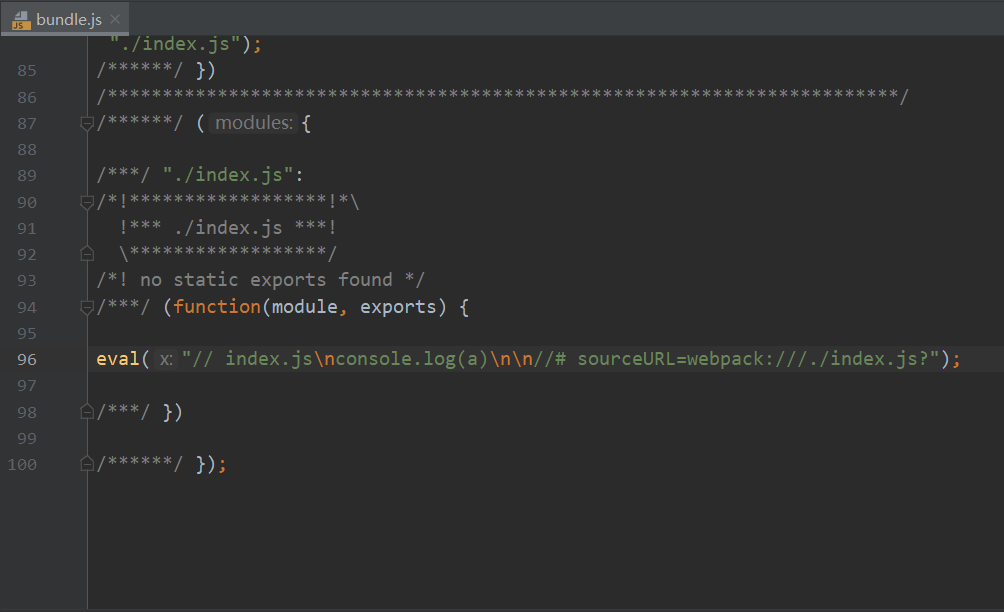Screen dimensions: 1004x612
Task: Click line number 91 in gutter
Action: [27, 229]
